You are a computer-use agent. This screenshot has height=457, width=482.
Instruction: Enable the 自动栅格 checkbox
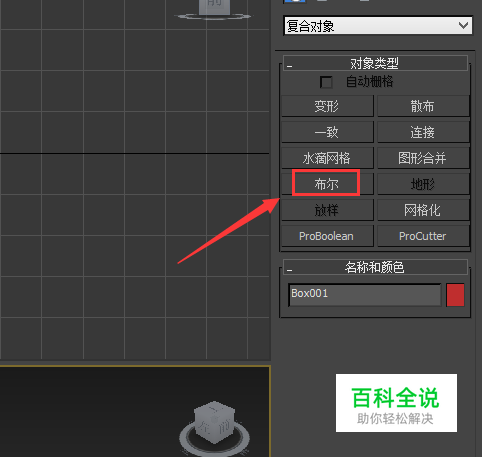pyautogui.click(x=326, y=82)
